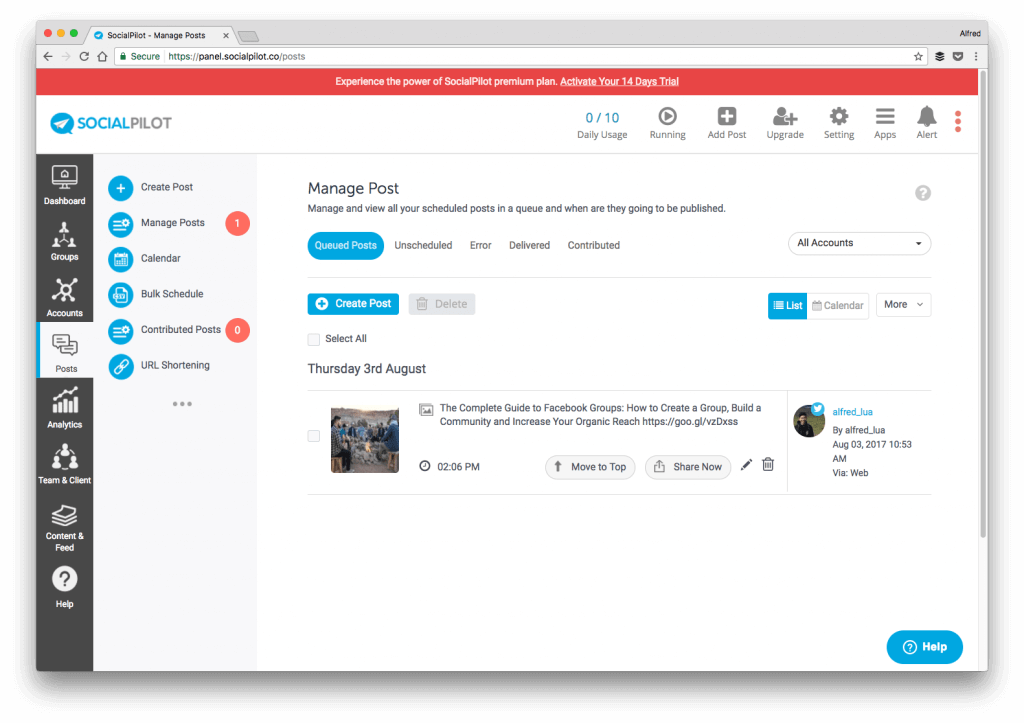Open Team & Client section

(x=65, y=464)
